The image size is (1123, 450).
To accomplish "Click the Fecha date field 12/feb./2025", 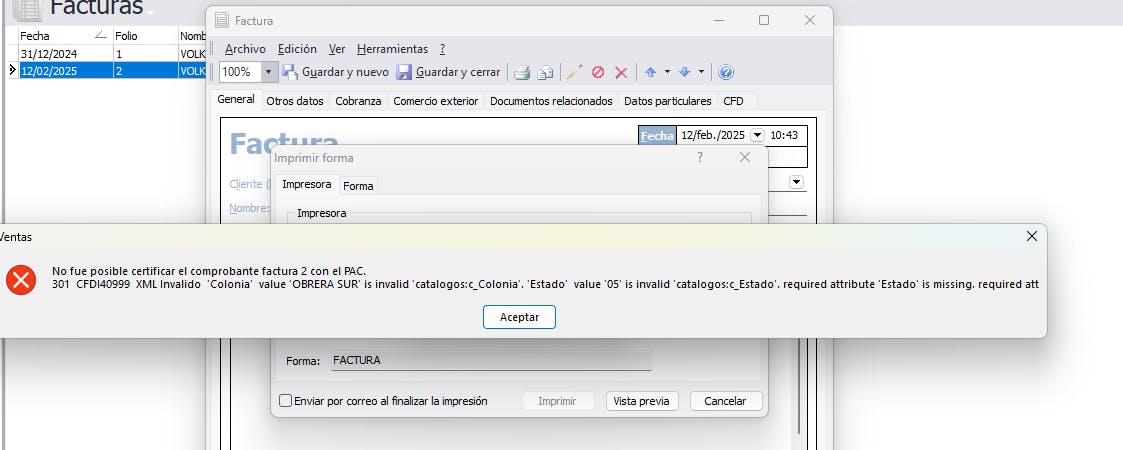I will [x=713, y=135].
